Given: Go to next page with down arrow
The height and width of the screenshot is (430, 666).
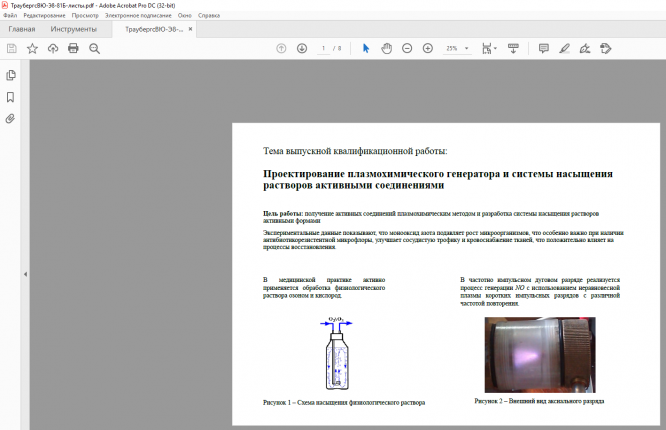Looking at the screenshot, I should [x=301, y=48].
